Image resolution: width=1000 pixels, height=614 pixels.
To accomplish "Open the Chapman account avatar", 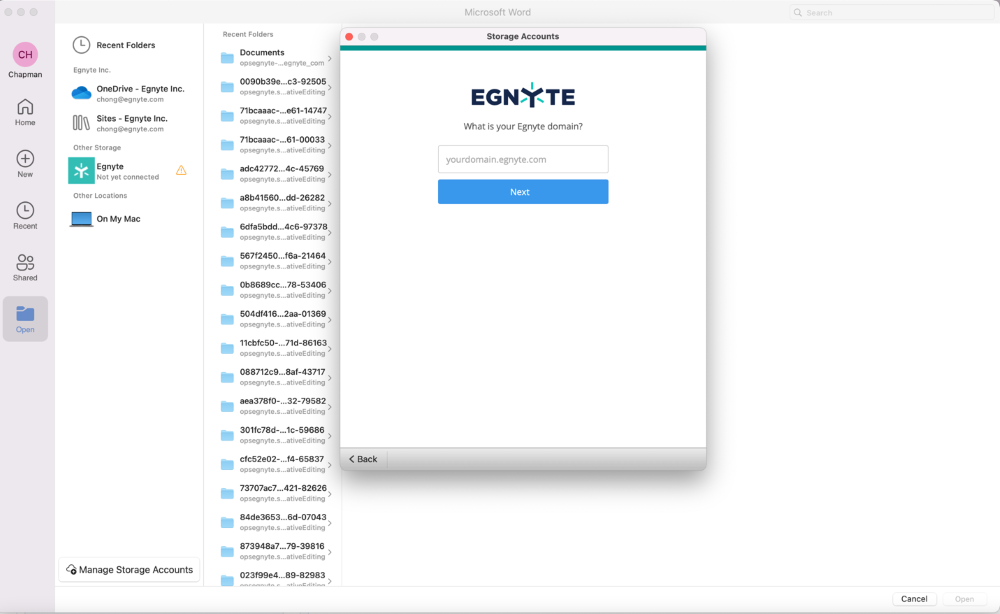I will click(25, 55).
